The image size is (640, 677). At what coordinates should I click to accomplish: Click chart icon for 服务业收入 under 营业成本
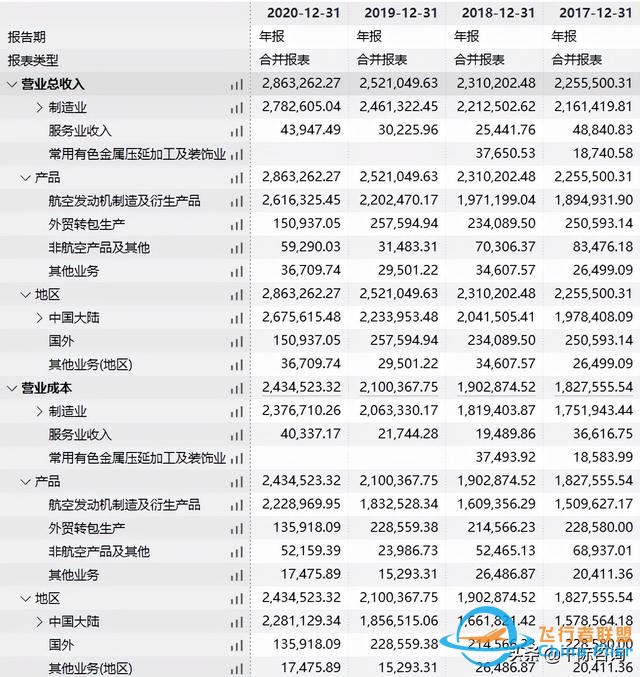[x=237, y=435]
